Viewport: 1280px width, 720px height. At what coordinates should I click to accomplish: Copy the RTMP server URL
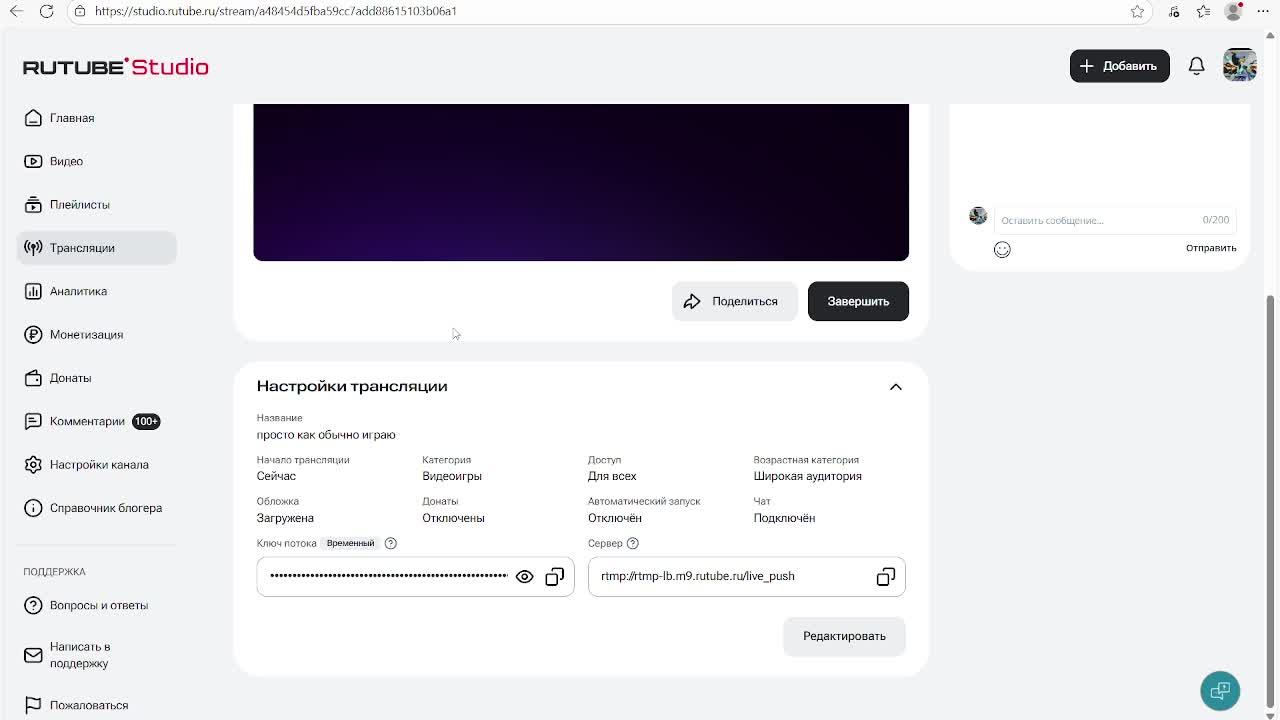[885, 577]
